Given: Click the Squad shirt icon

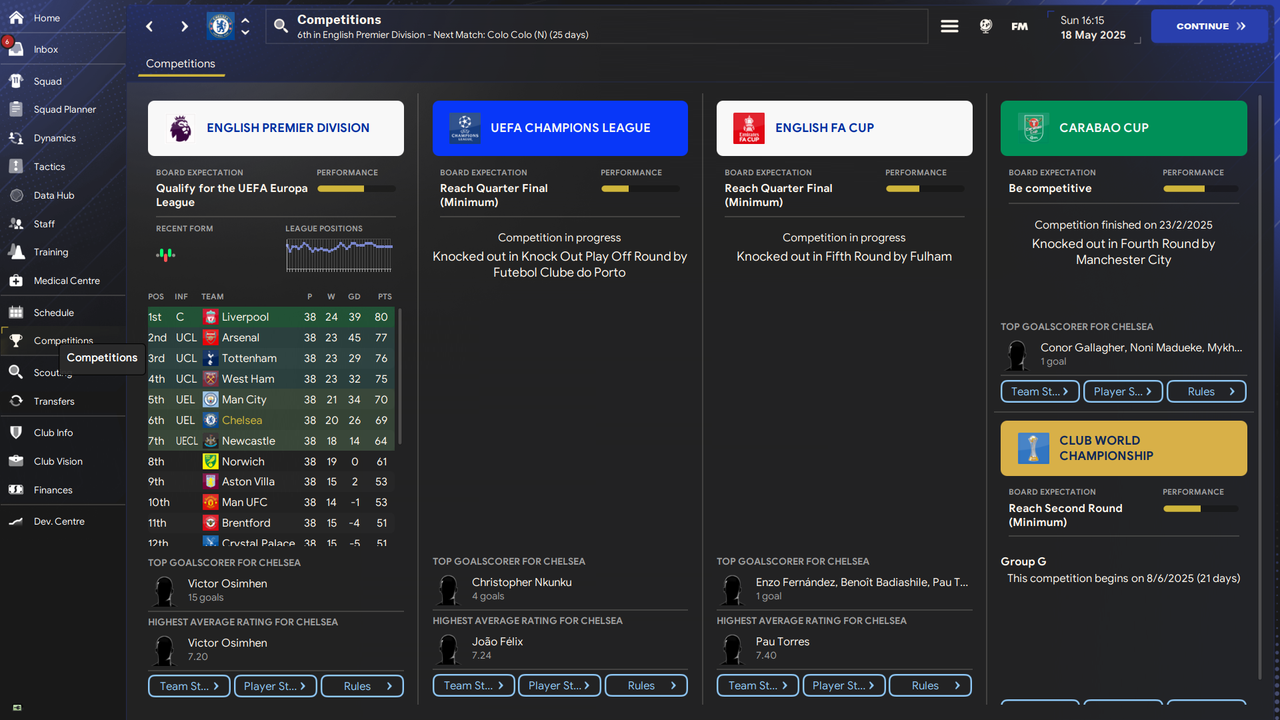Looking at the screenshot, I should click(x=16, y=81).
